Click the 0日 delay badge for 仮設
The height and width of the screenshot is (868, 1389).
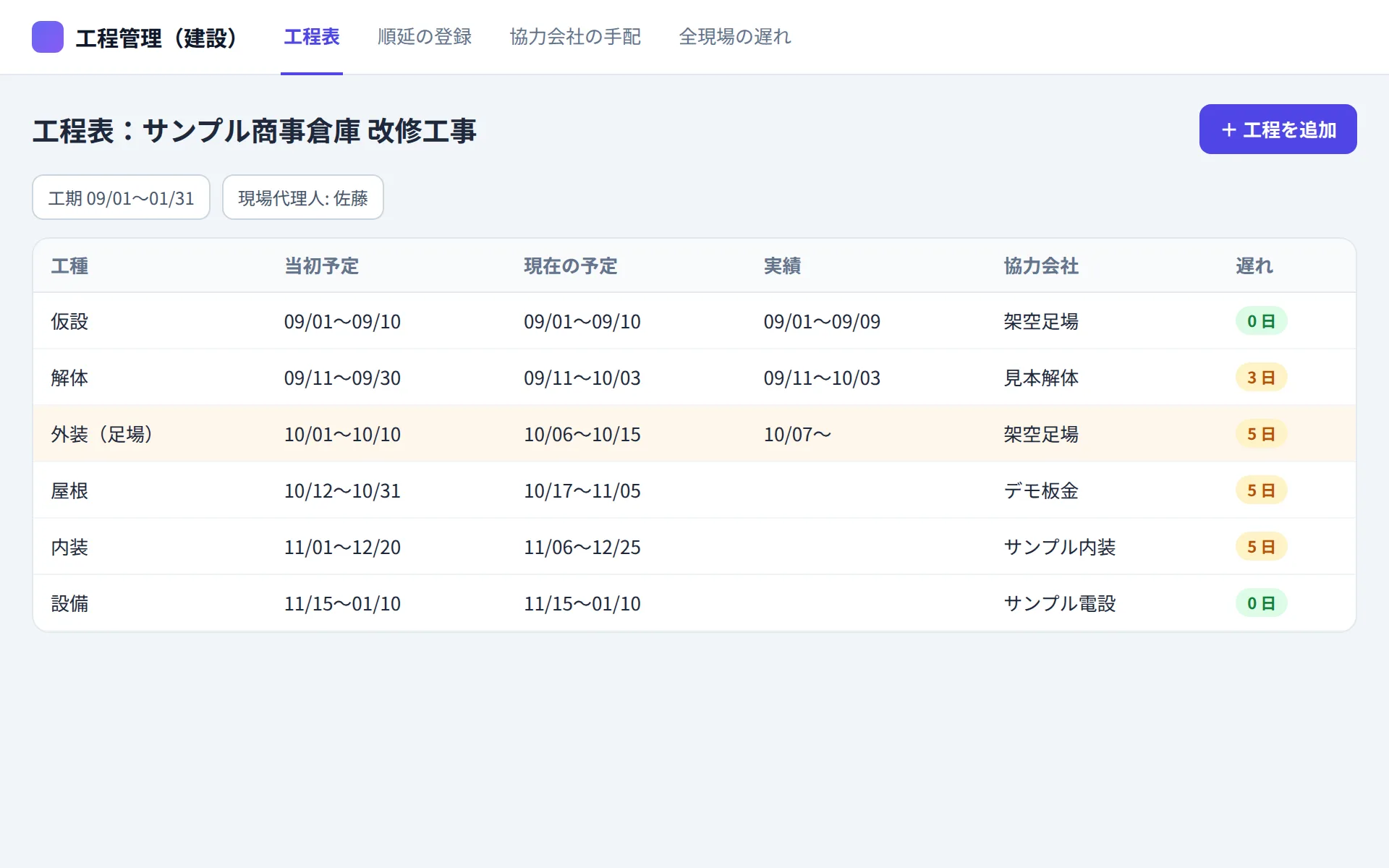click(1261, 321)
